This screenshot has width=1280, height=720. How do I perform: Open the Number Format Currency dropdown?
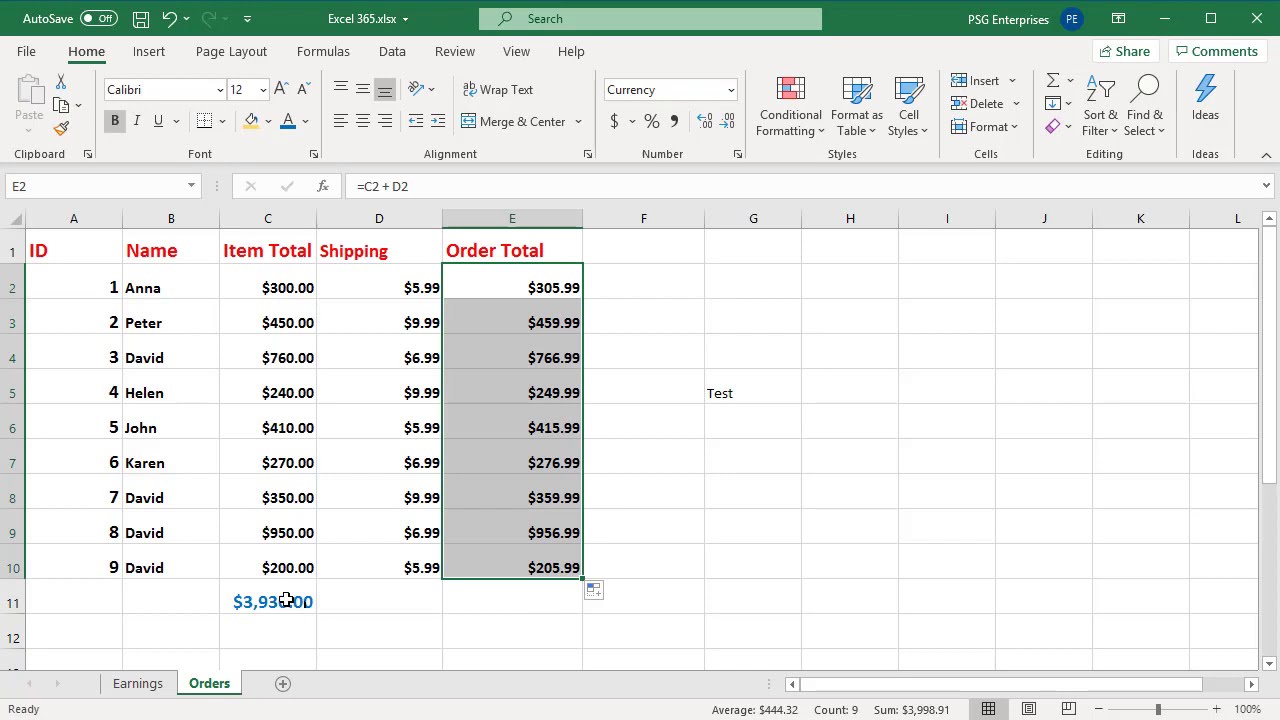click(x=731, y=90)
